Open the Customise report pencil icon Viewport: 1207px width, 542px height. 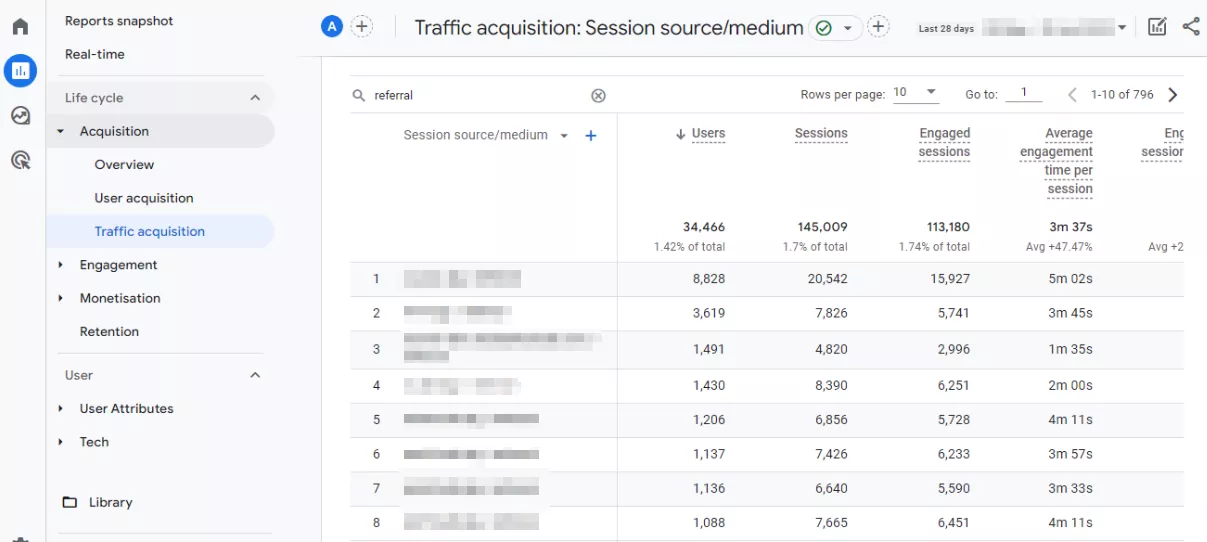click(1157, 27)
